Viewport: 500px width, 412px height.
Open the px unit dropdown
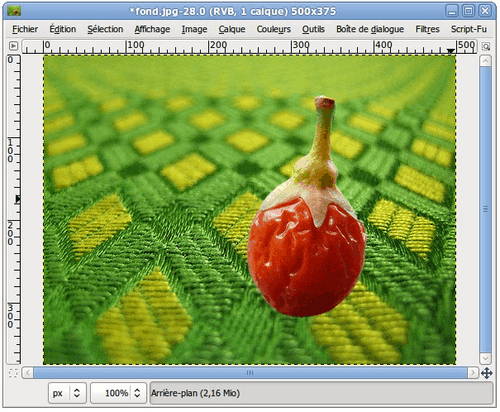coord(67,393)
